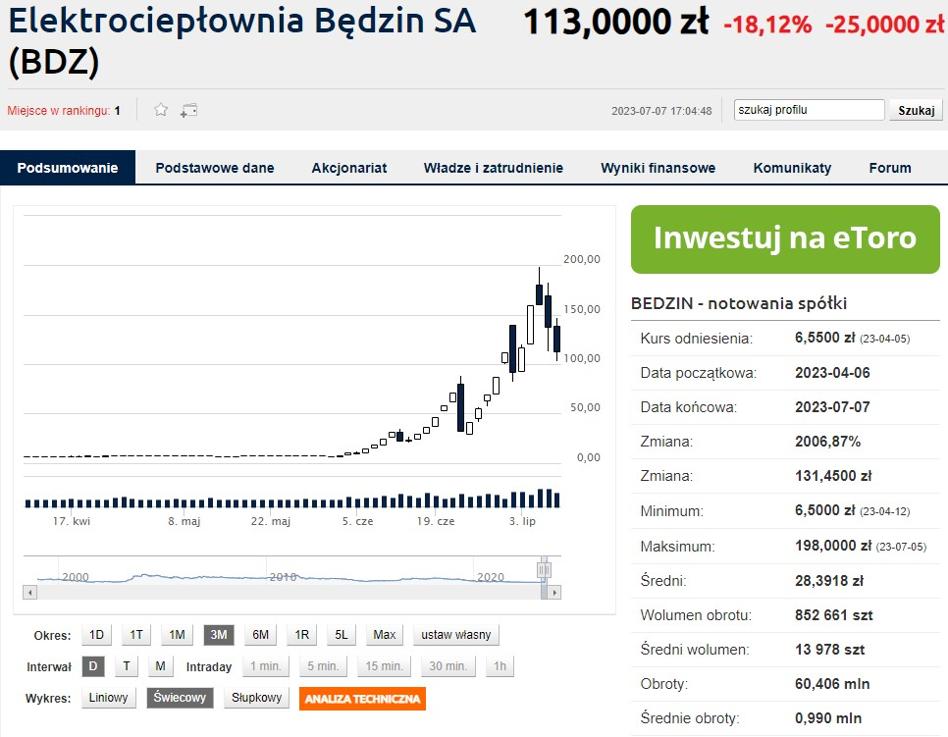Click the Szukaj search button
This screenshot has width=948, height=737.
(x=916, y=111)
